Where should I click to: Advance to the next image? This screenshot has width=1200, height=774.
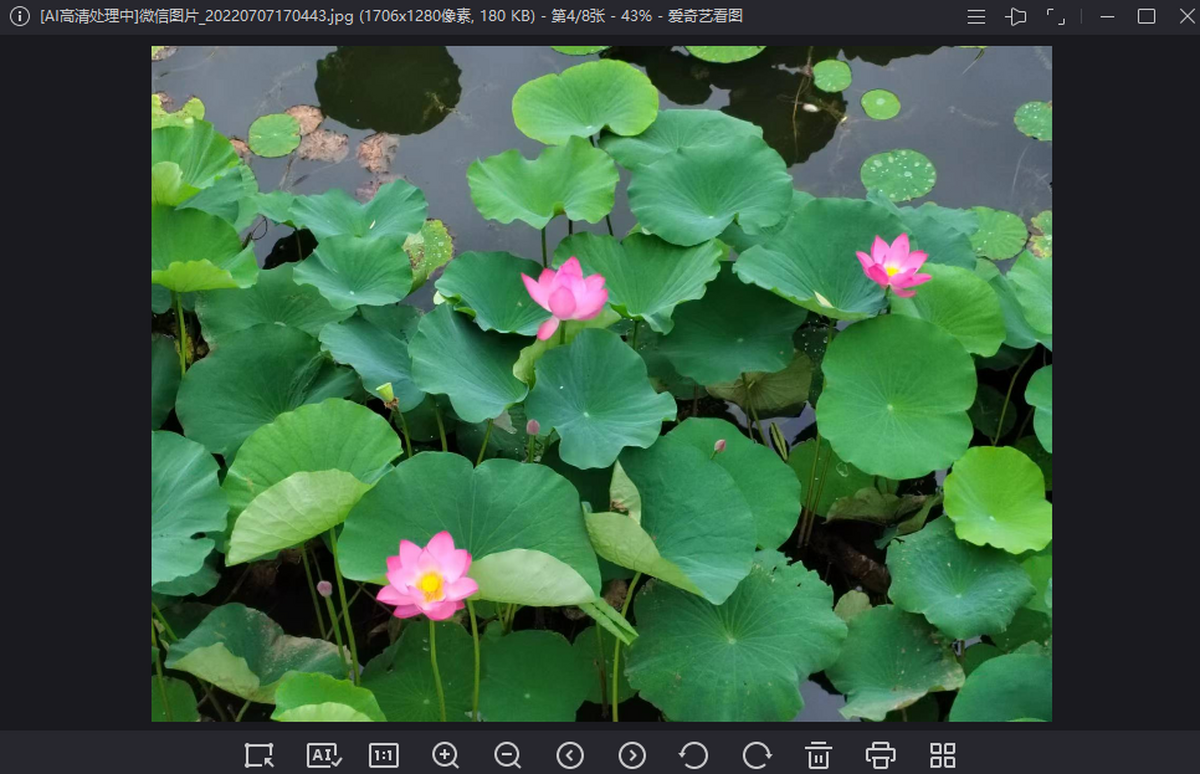[x=632, y=755]
